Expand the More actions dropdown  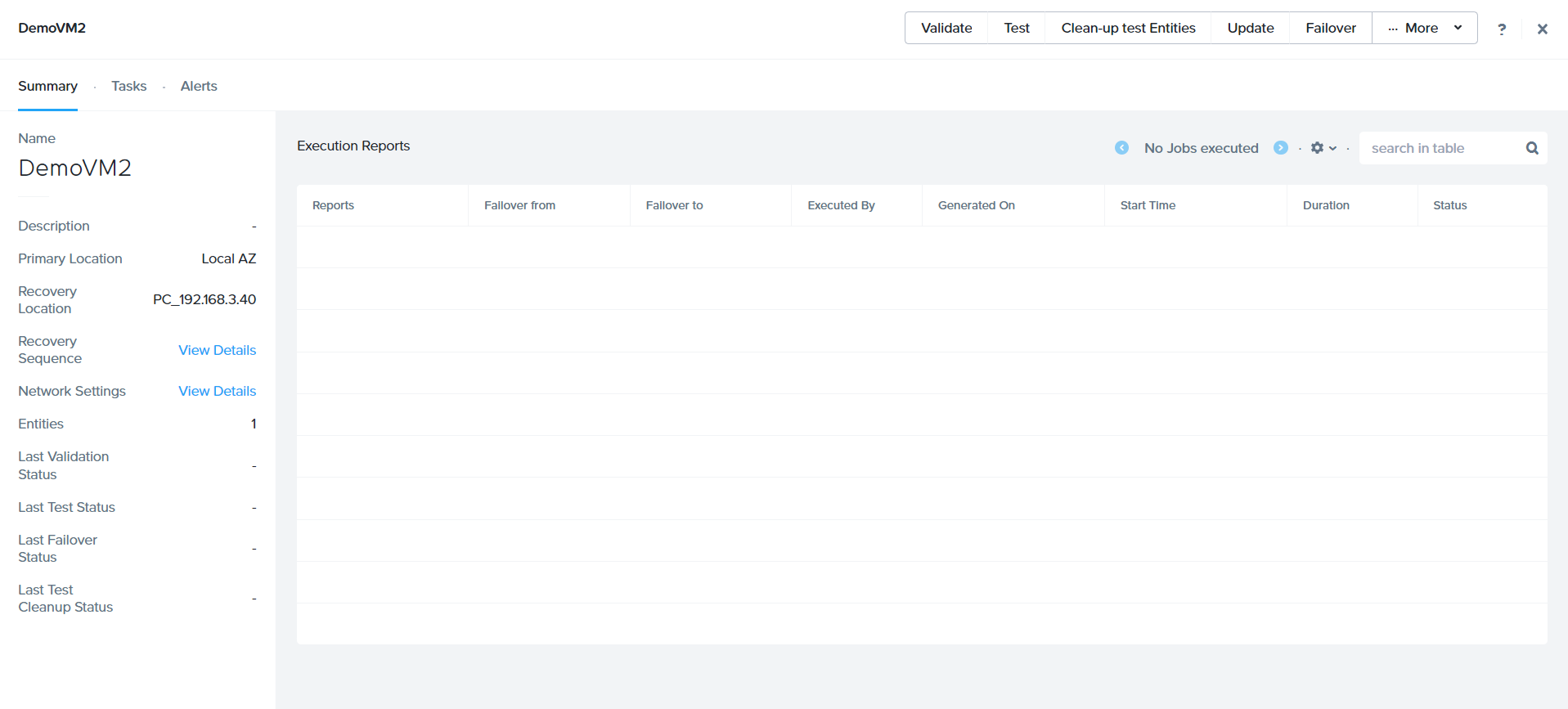click(x=1424, y=28)
